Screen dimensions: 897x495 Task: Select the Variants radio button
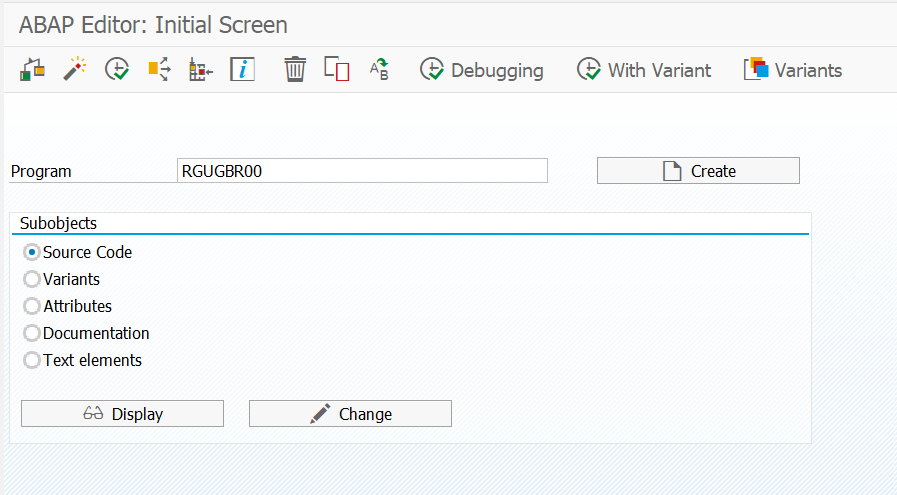(31, 279)
